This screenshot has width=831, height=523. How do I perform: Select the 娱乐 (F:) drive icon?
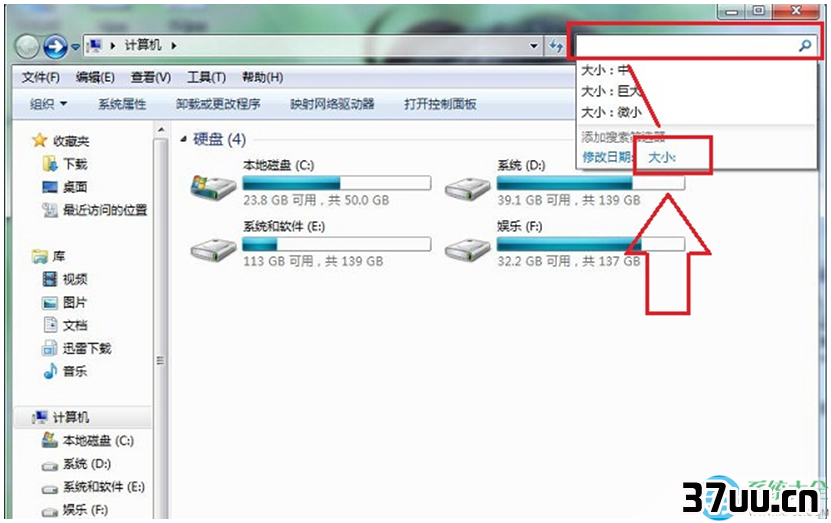467,249
